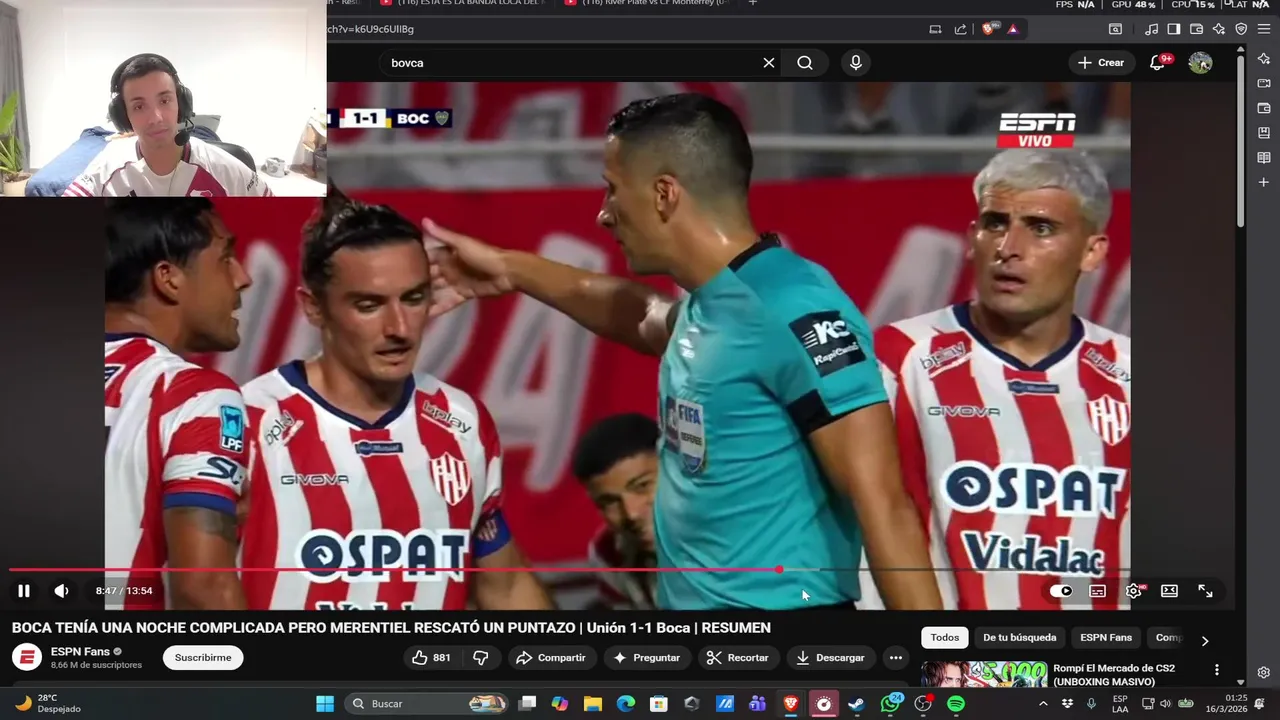Click the red progress bar scrubber
Image resolution: width=1280 pixels, height=720 pixels.
[x=779, y=570]
